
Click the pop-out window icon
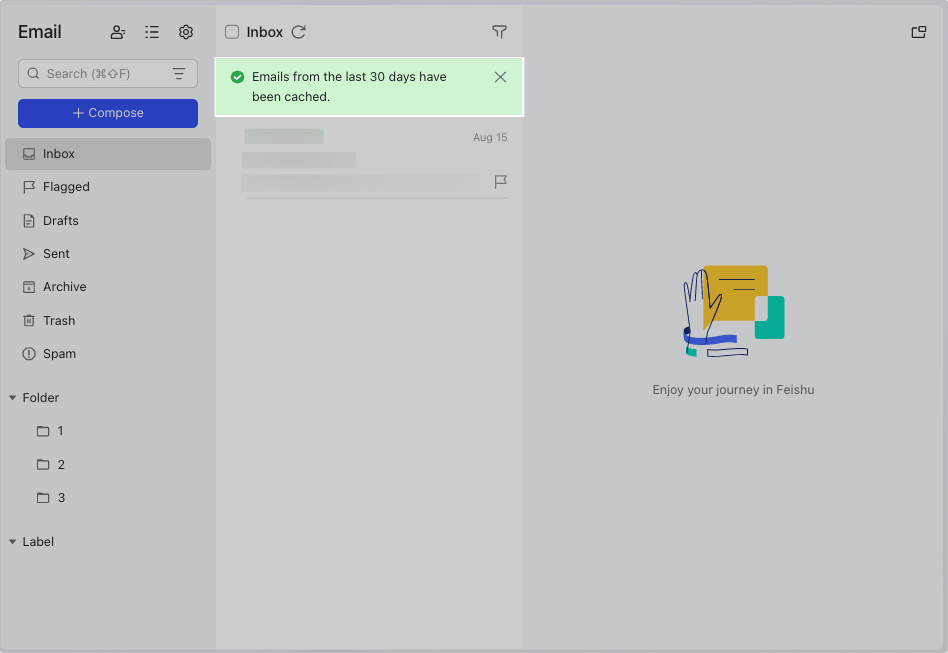click(918, 32)
